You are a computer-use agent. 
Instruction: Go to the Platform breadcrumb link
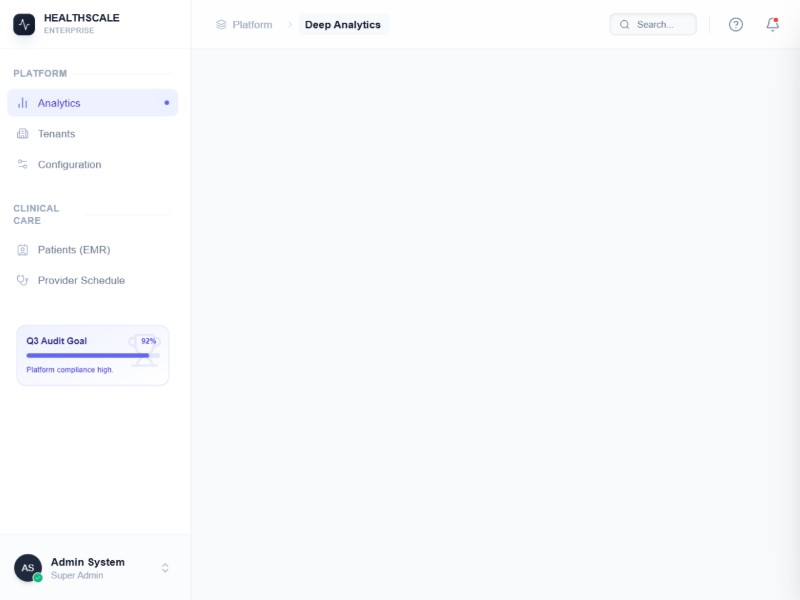tap(252, 25)
